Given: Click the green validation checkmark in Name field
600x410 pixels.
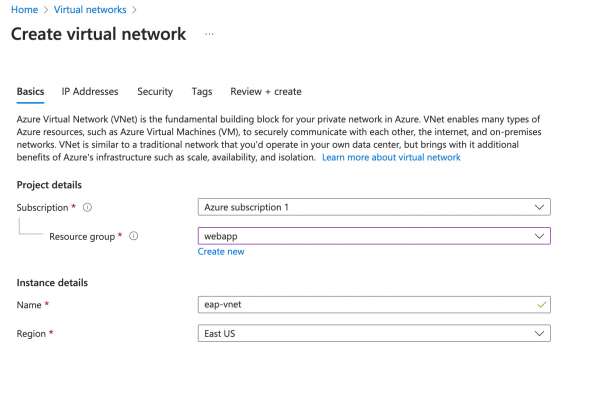Looking at the screenshot, I should 541,304.
